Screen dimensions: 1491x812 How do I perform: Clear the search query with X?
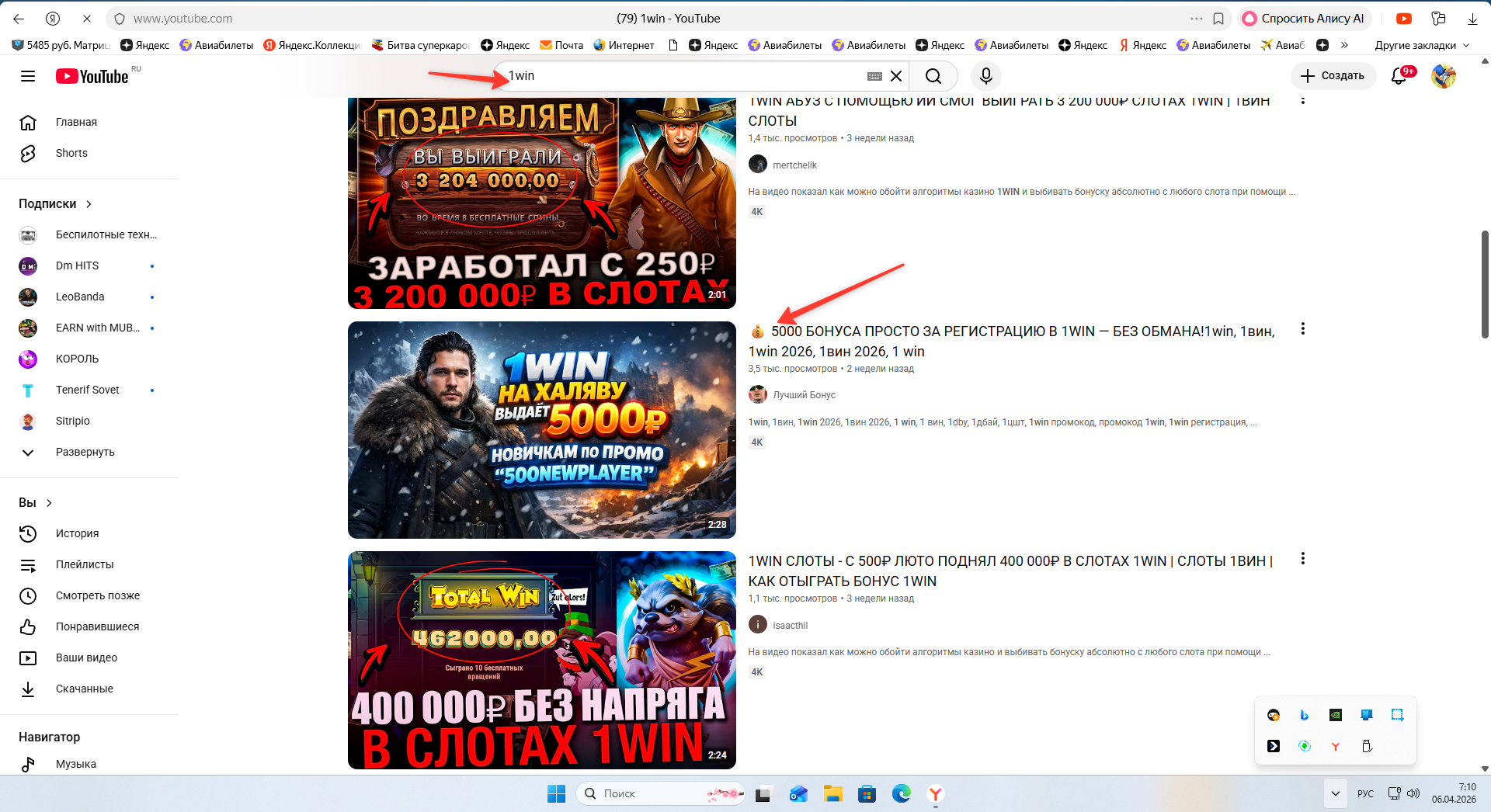pyautogui.click(x=896, y=76)
